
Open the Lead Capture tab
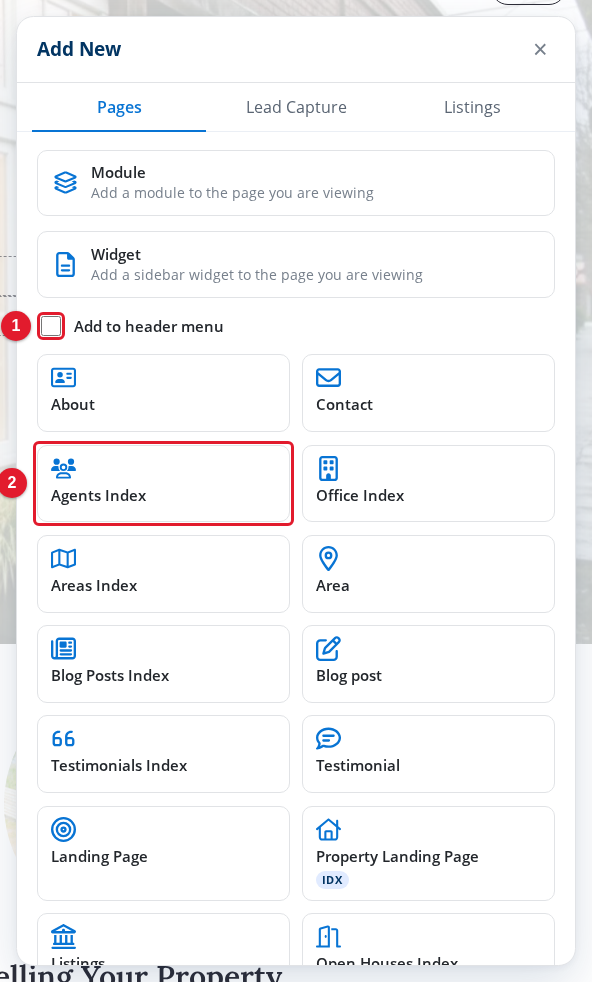coord(296,108)
